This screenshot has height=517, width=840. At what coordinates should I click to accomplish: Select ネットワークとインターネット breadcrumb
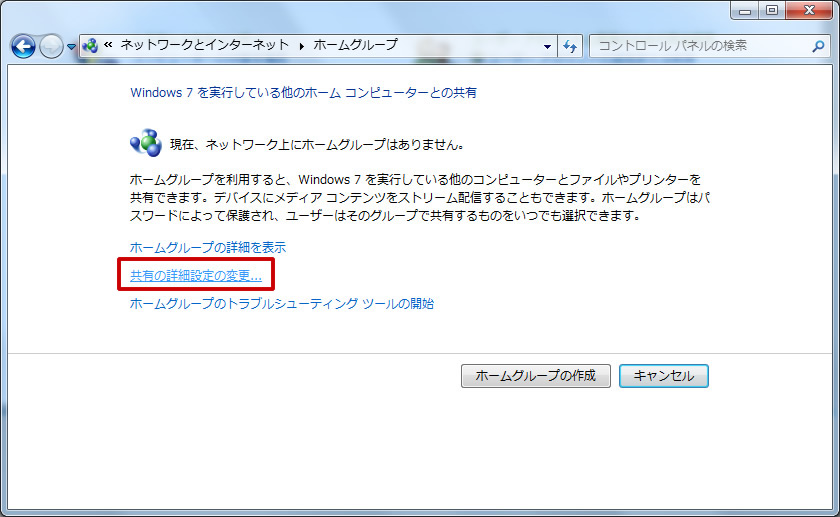[205, 45]
